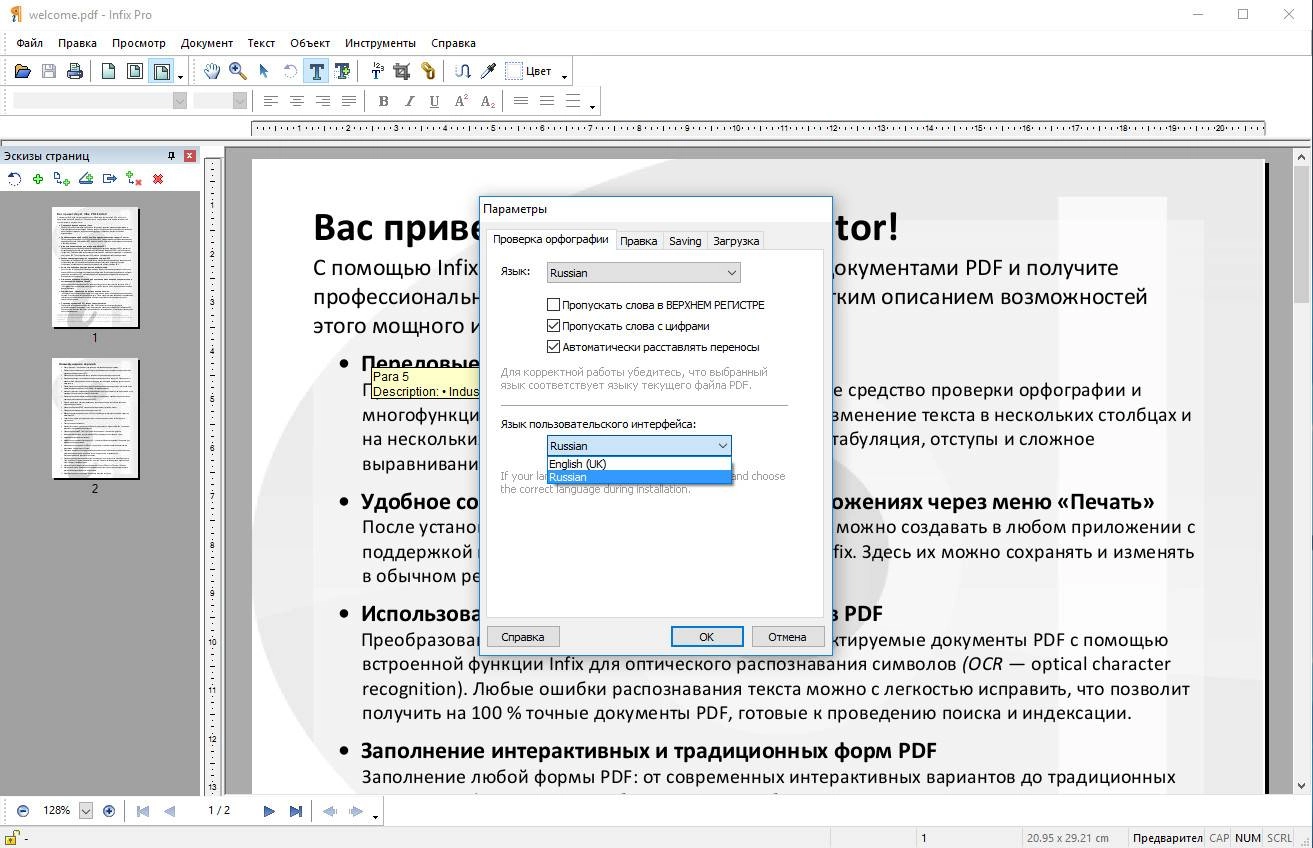Click the Open file folder icon

(x=22, y=71)
